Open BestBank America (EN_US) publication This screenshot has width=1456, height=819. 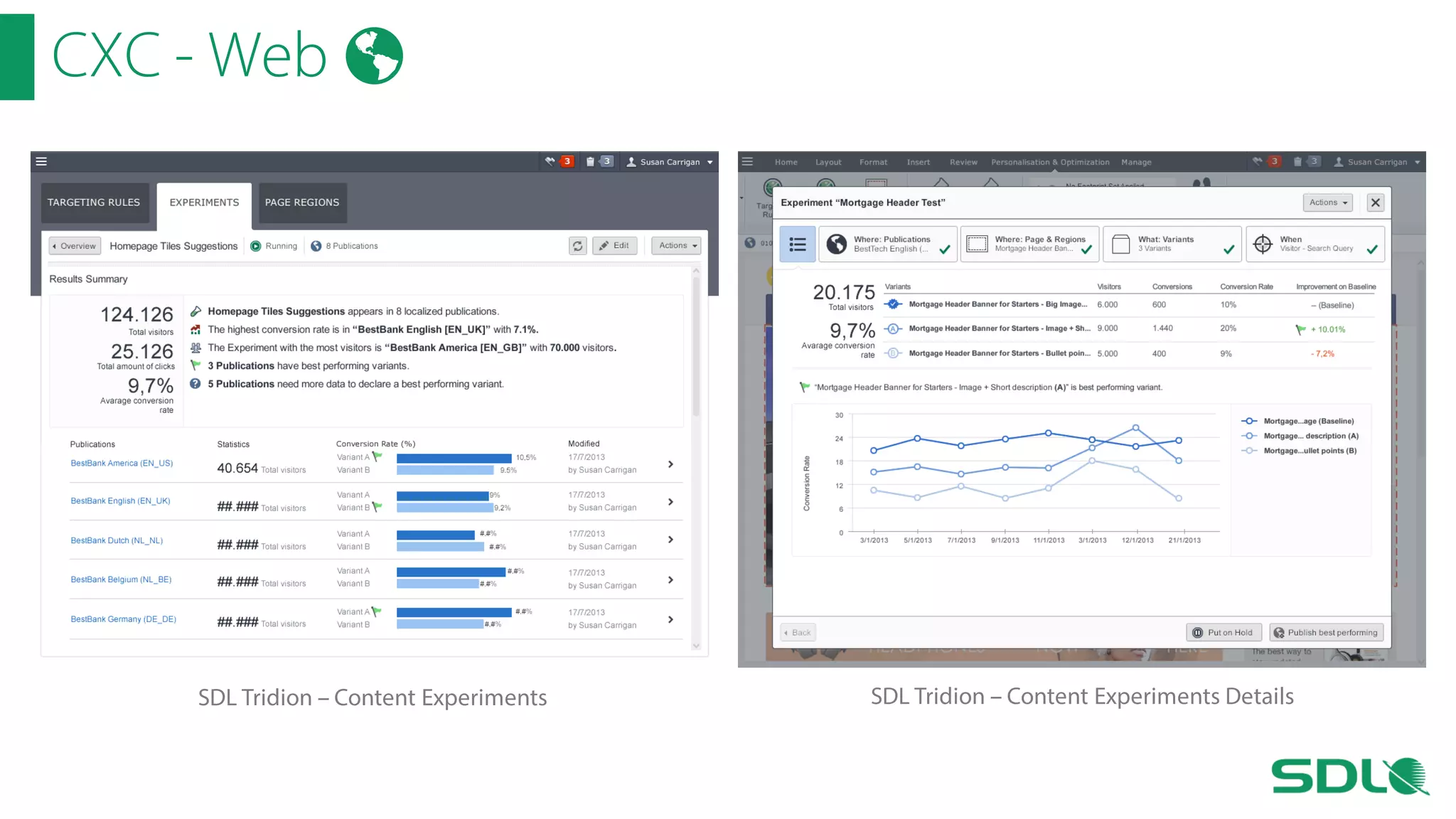(x=122, y=464)
